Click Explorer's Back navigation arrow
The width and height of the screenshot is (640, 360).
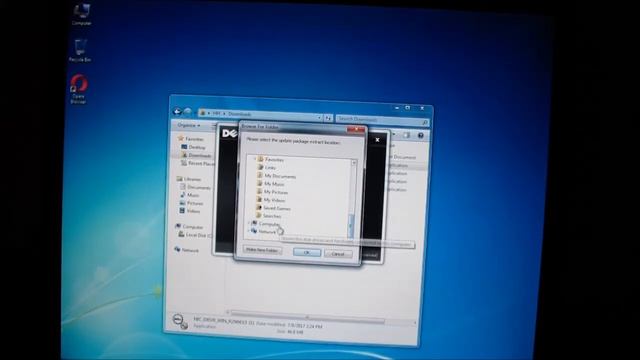(x=177, y=111)
